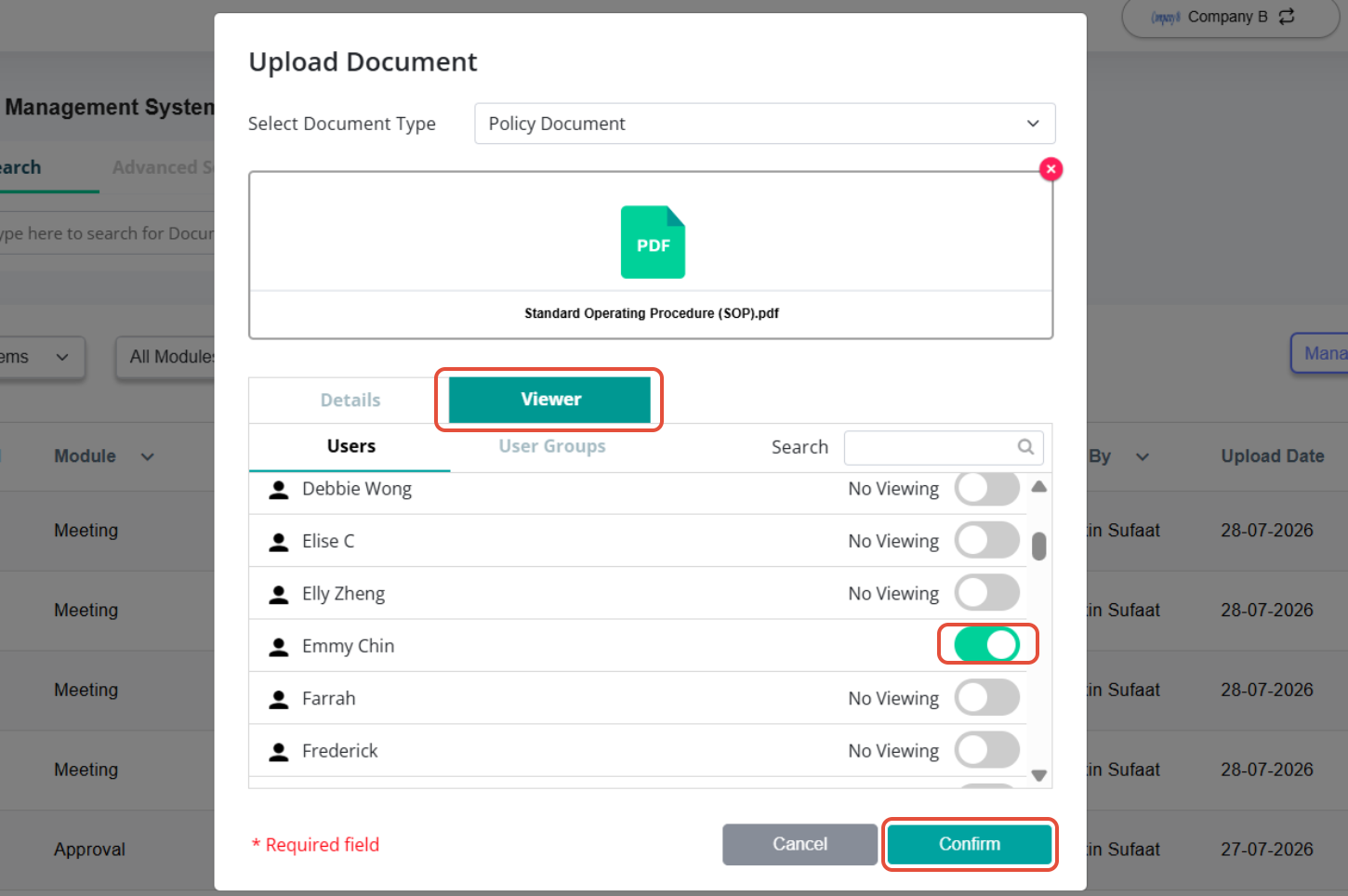The width and height of the screenshot is (1348, 896).
Task: Click Elise C's user icon
Action: [x=278, y=542]
